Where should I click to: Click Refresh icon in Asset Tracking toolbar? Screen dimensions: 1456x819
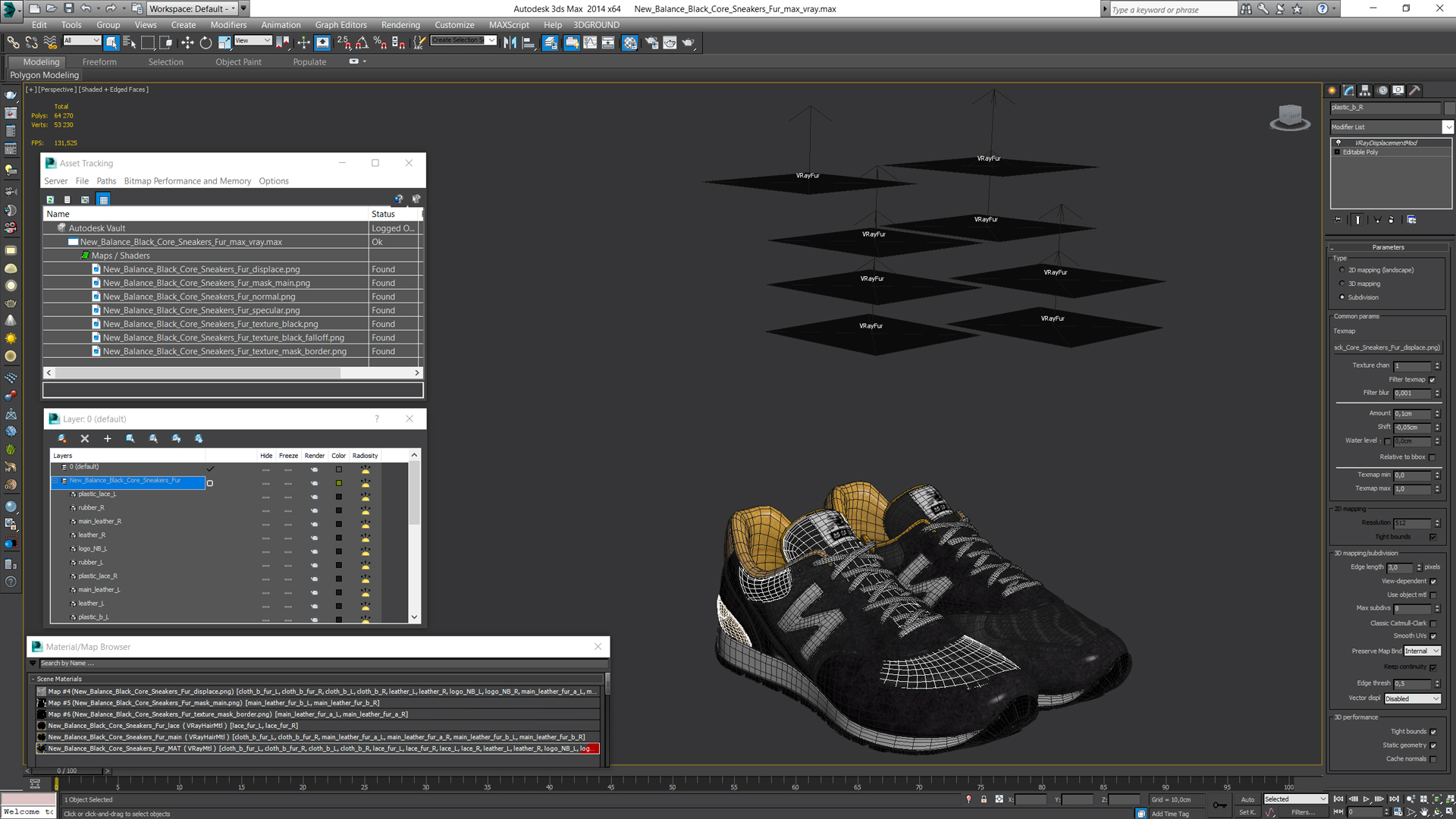pos(50,199)
